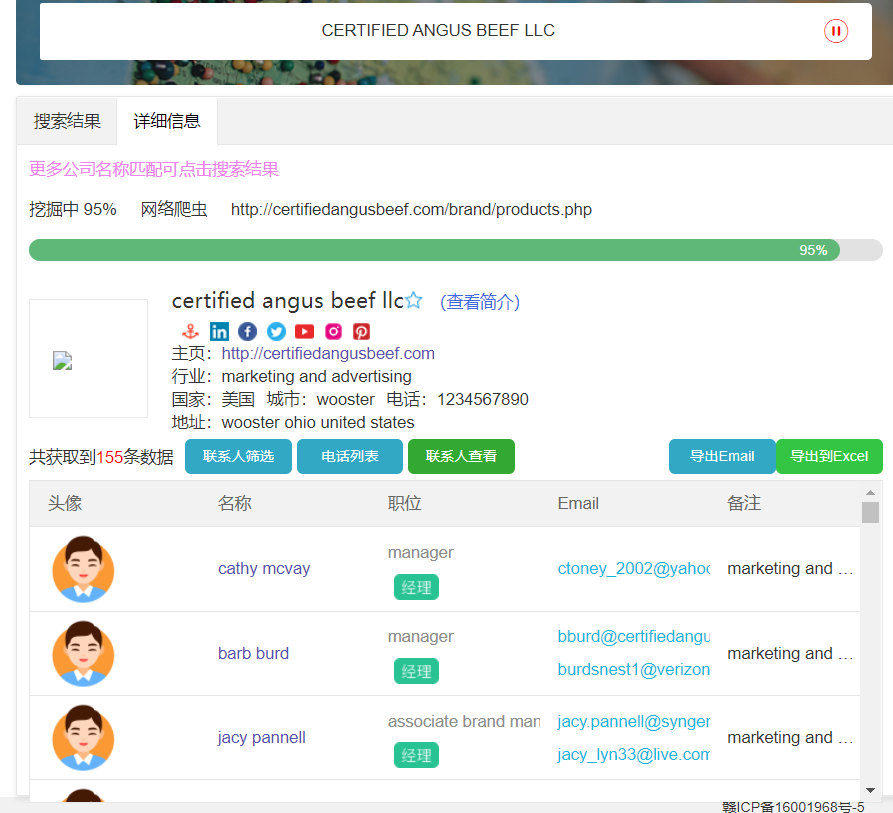The height and width of the screenshot is (813, 893).
Task: Open the company's YouTube icon
Action: (304, 332)
